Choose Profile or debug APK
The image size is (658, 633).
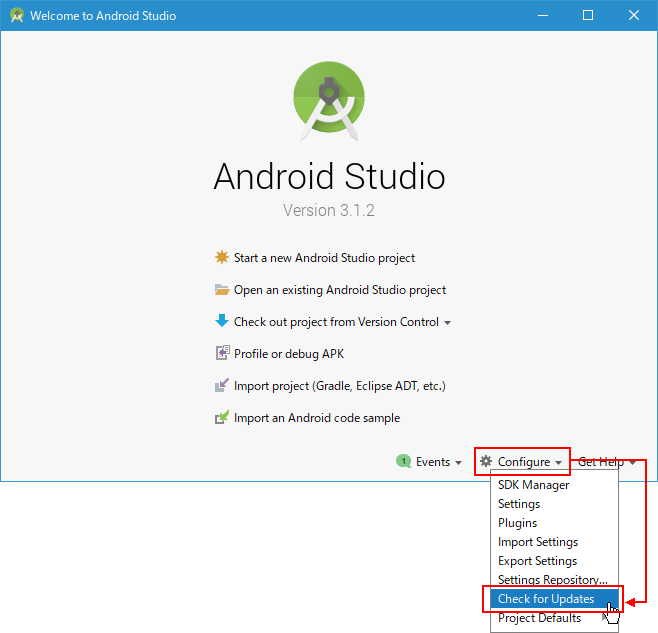[x=289, y=354]
